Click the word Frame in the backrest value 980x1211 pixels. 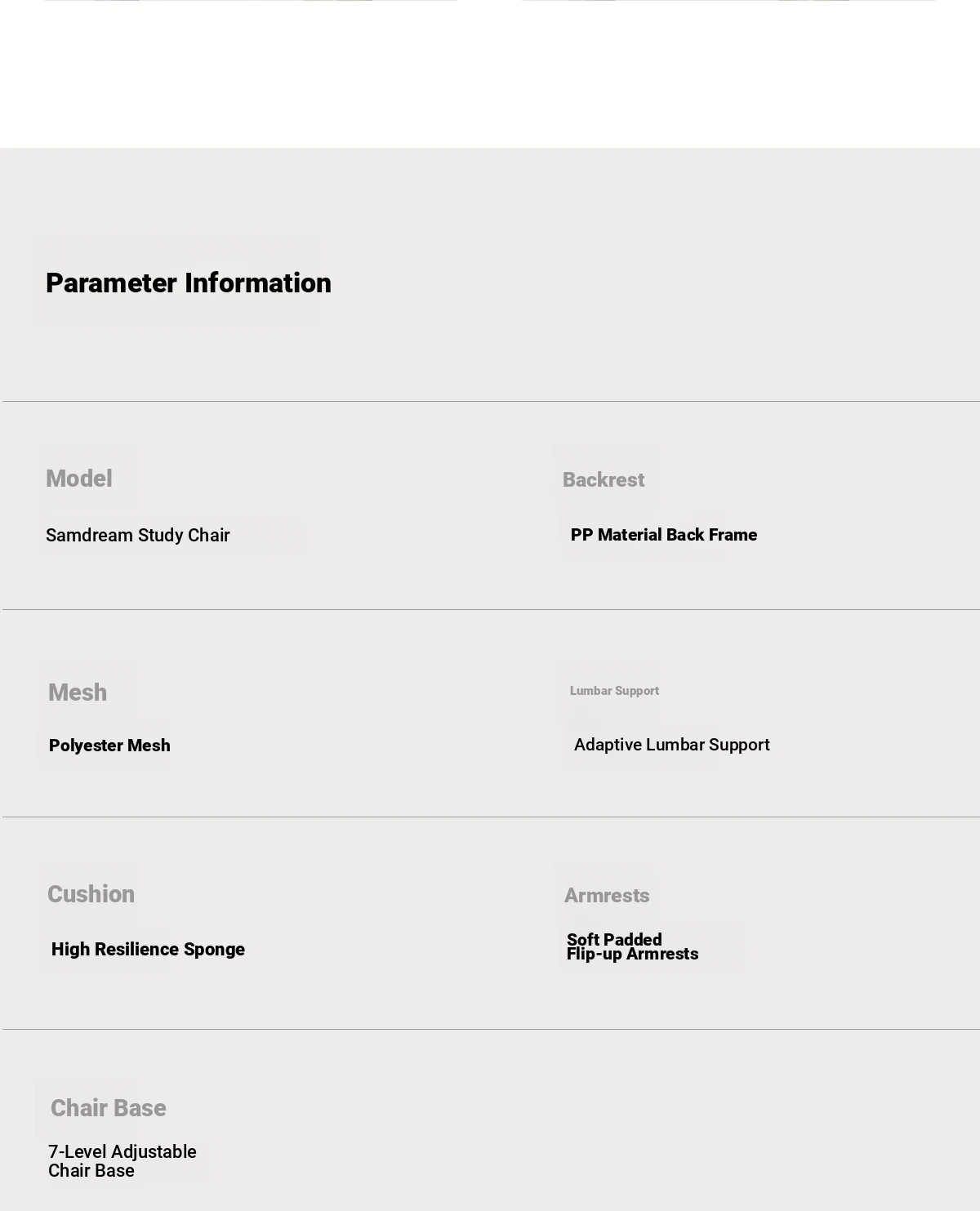(733, 535)
